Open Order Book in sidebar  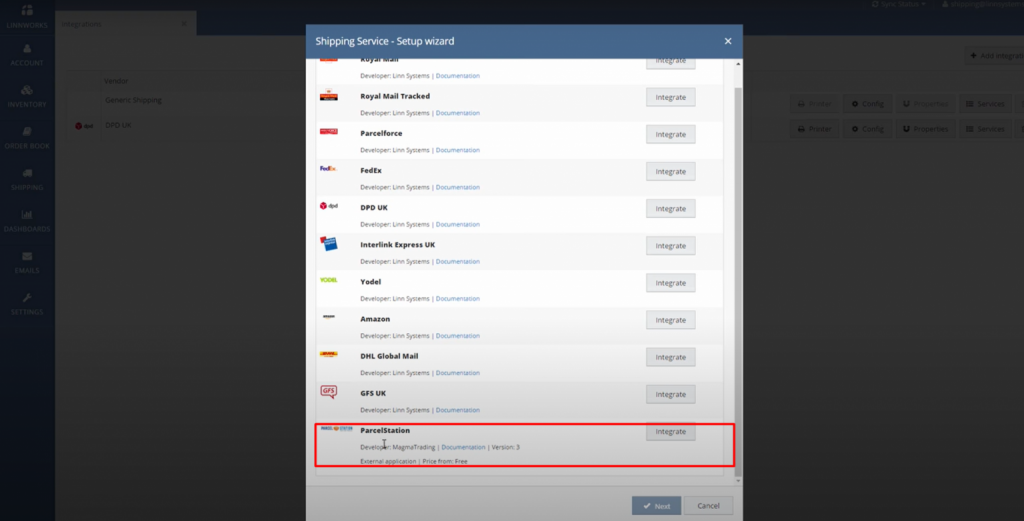pos(27,138)
